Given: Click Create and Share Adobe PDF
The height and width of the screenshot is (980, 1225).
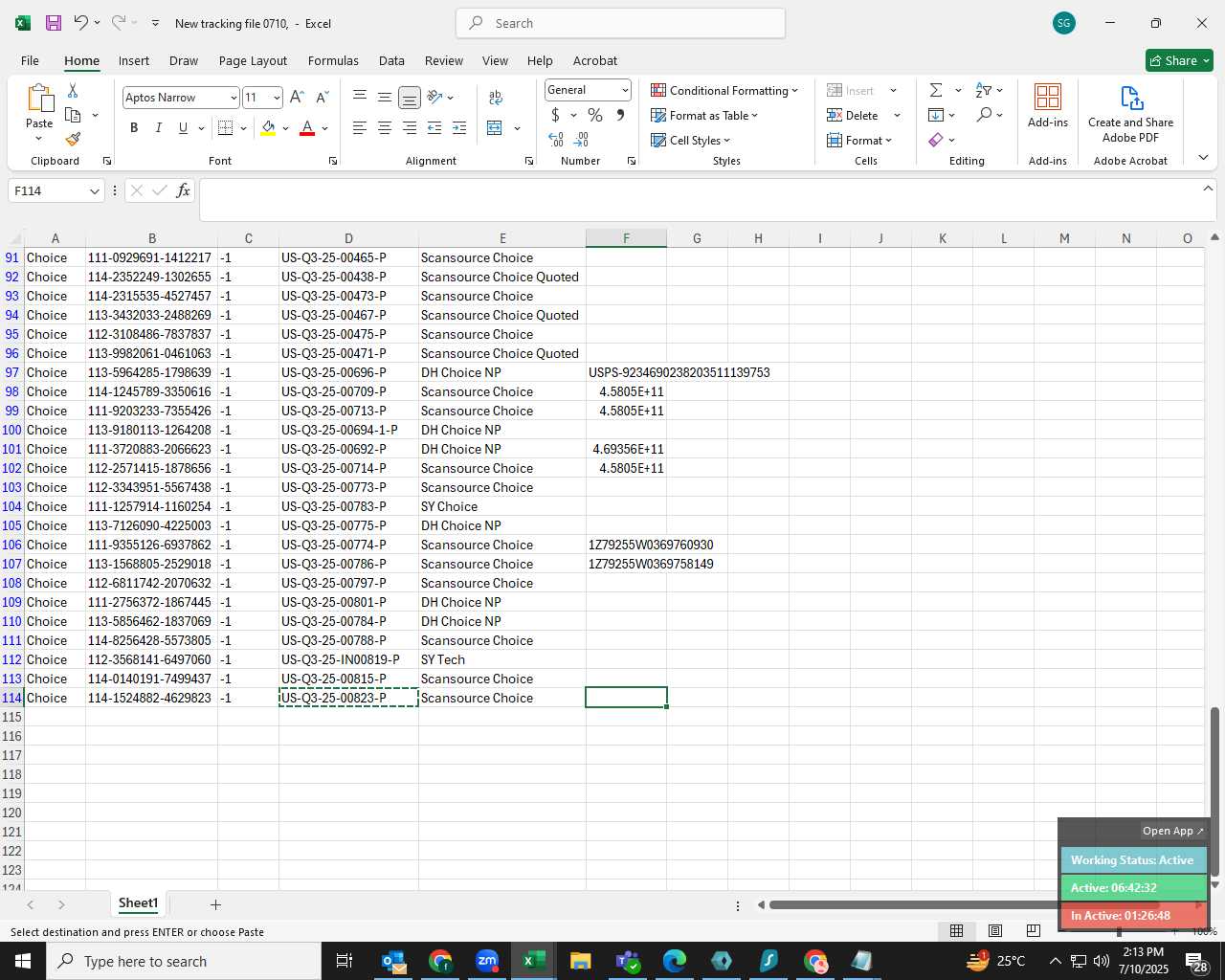Looking at the screenshot, I should pyautogui.click(x=1130, y=113).
